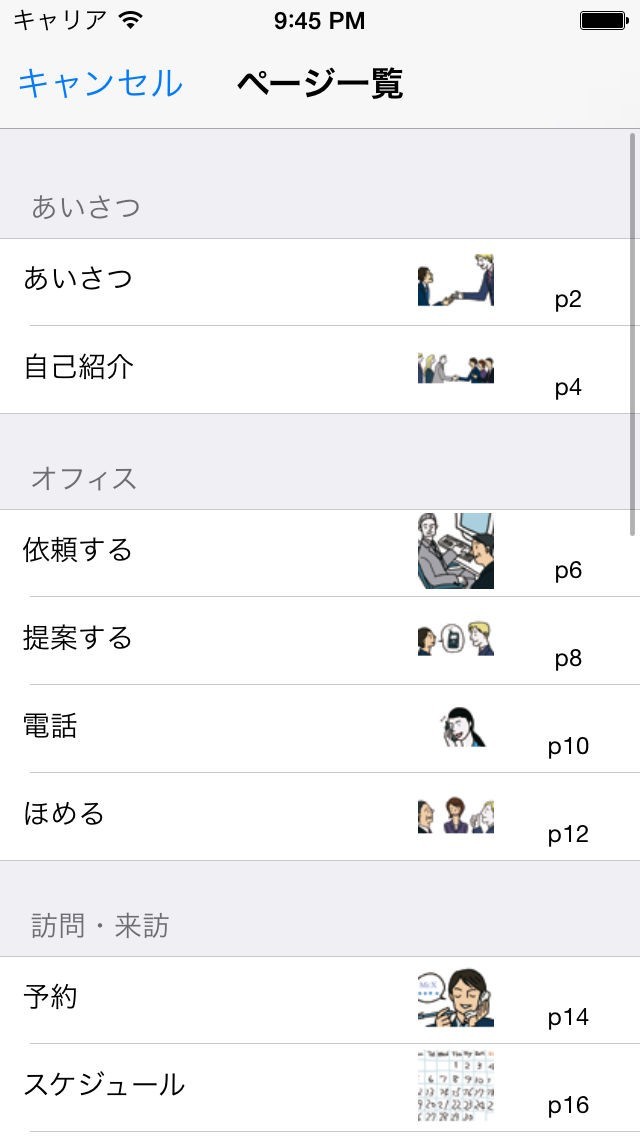Choose the 電話 row label
The width and height of the screenshot is (640, 1136).
coord(50,726)
